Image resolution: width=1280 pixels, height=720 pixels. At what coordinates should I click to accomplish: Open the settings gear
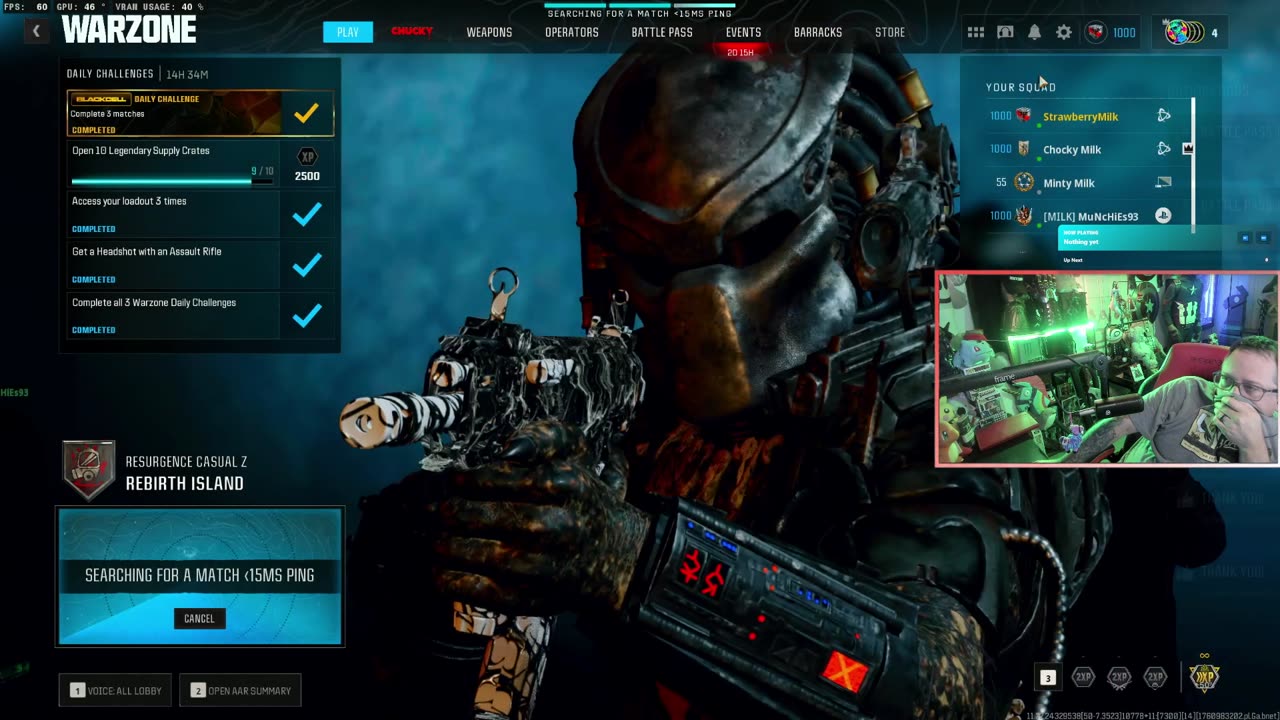click(1064, 32)
